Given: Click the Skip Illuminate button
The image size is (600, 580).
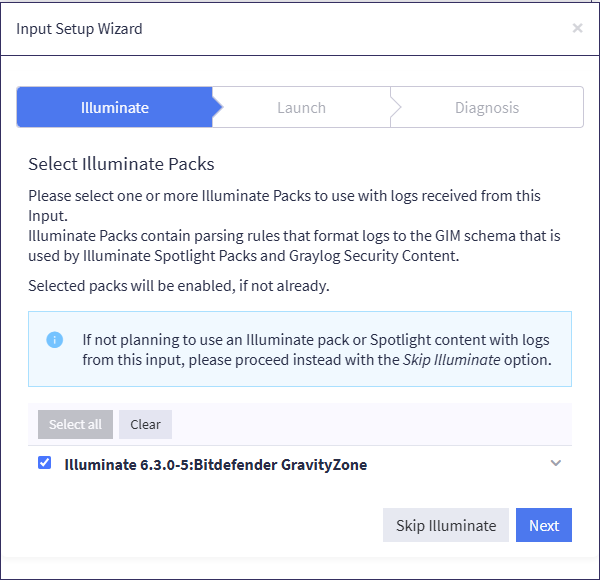Looking at the screenshot, I should pos(445,525).
